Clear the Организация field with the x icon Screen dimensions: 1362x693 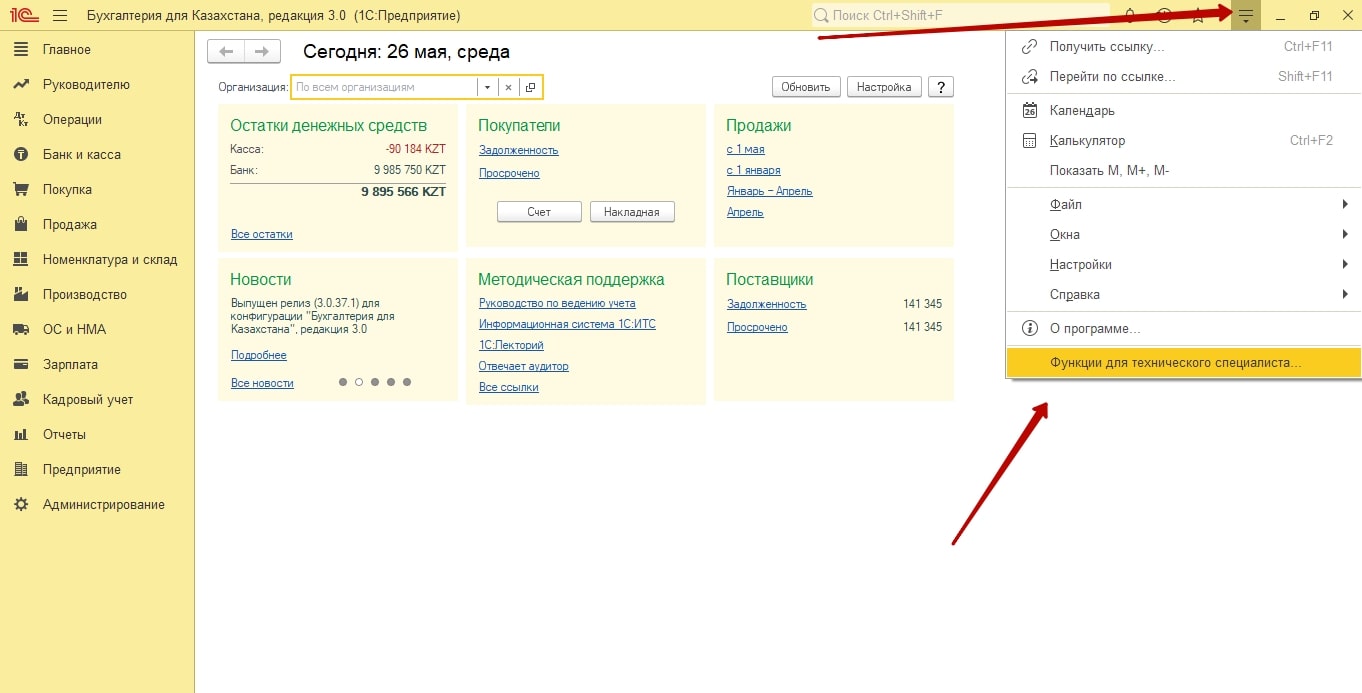508,87
